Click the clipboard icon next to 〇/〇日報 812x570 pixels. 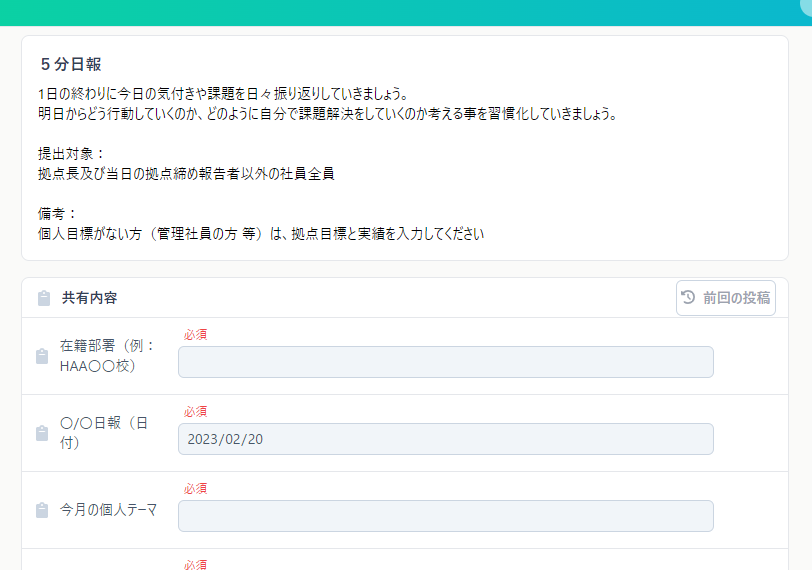42,433
